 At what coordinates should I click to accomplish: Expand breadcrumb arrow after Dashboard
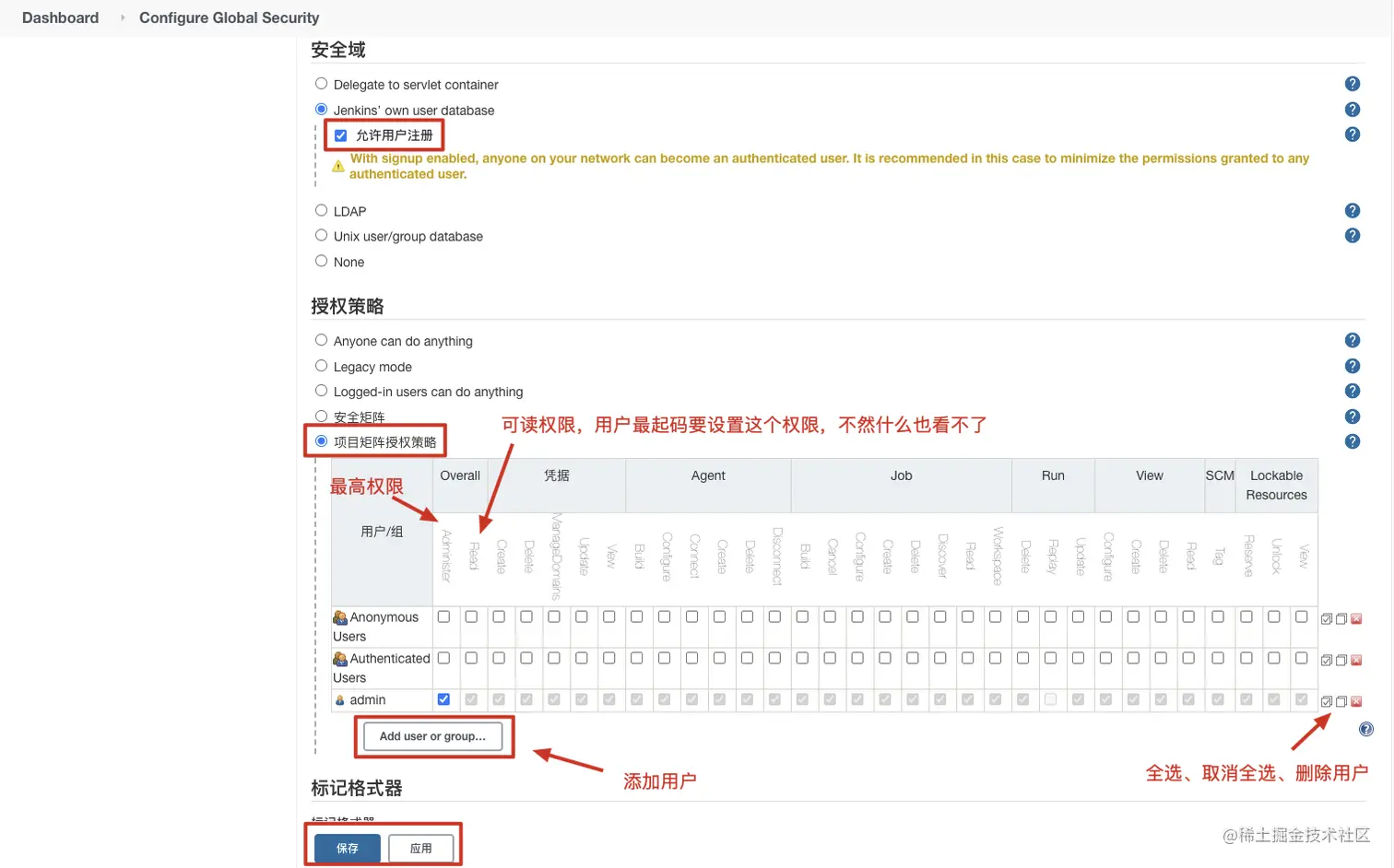122,18
